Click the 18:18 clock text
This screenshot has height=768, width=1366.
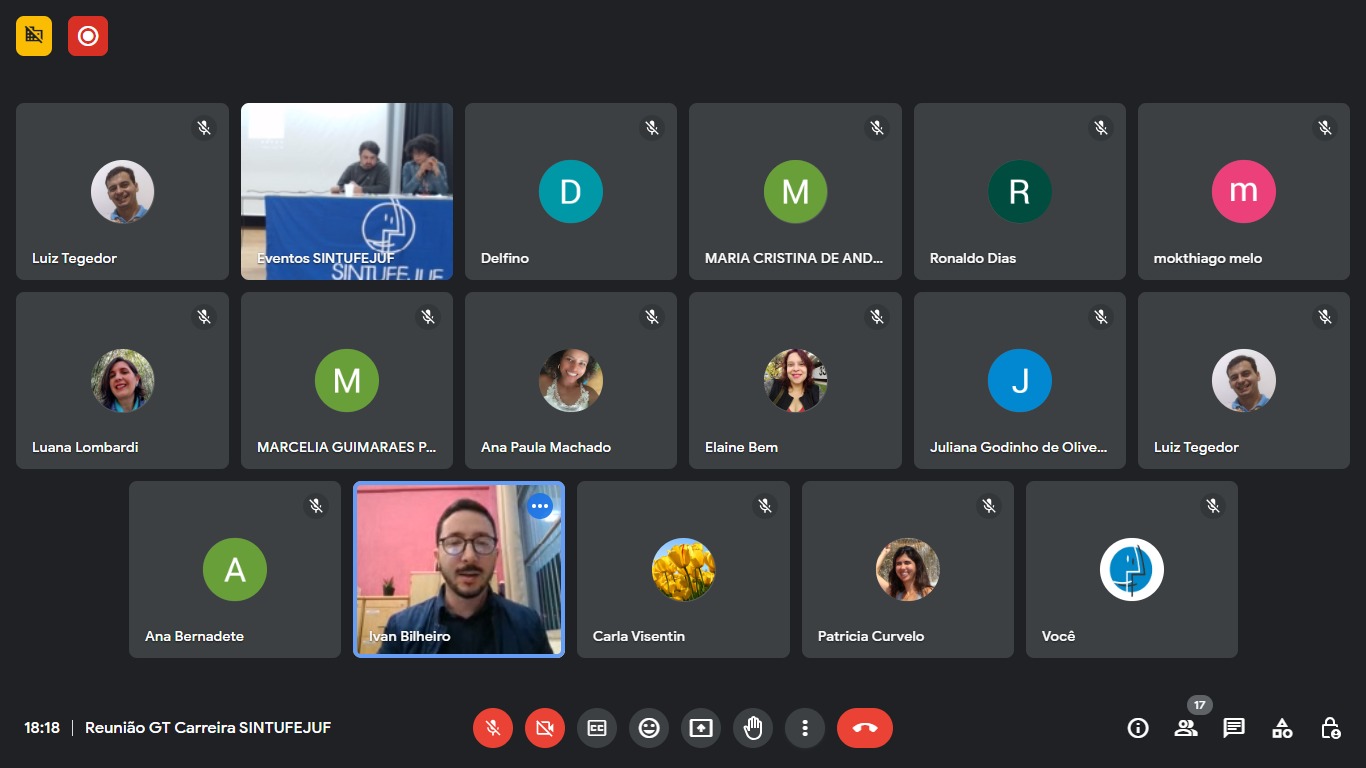click(42, 728)
